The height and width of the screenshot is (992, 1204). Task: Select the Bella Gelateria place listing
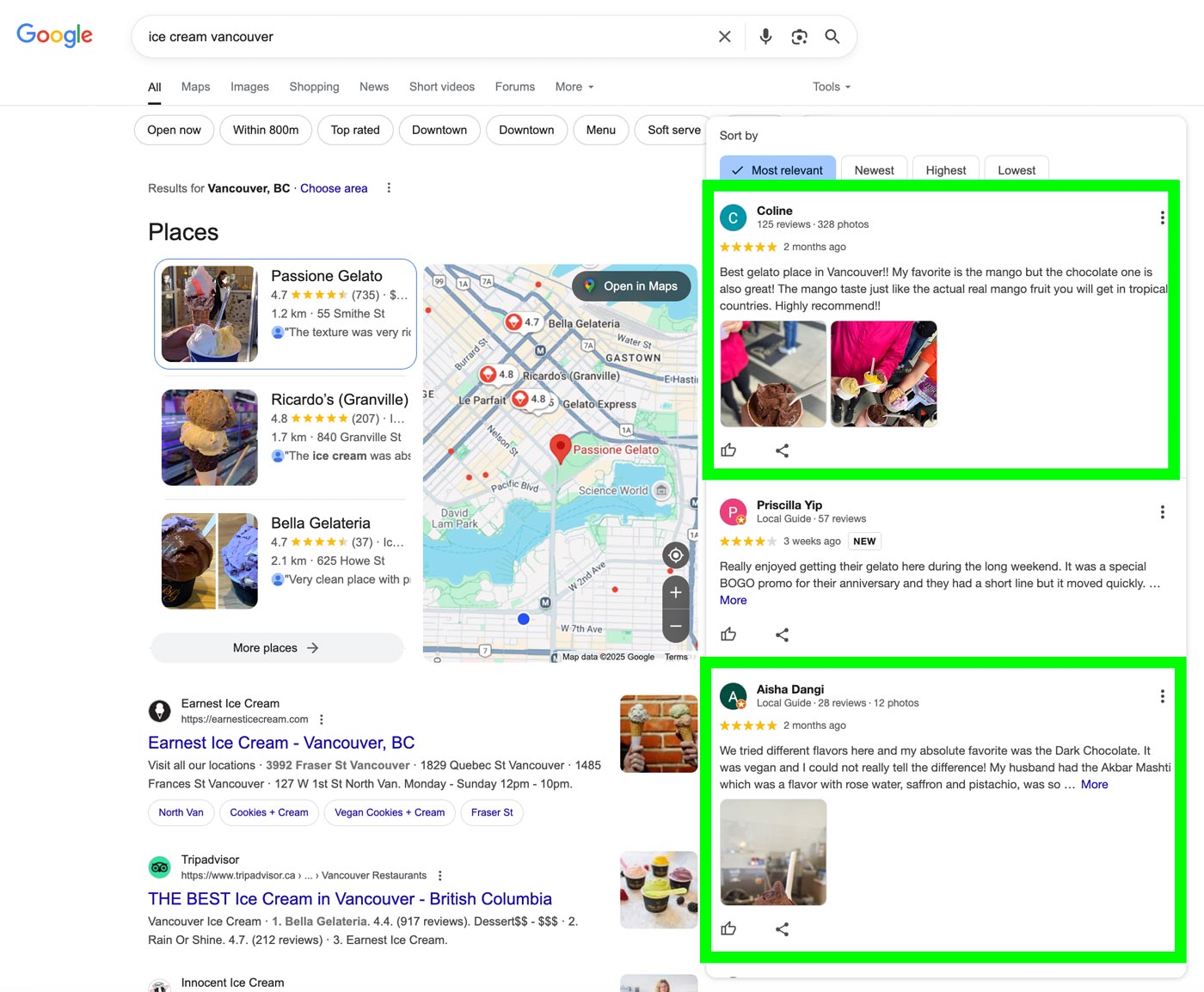pos(285,560)
